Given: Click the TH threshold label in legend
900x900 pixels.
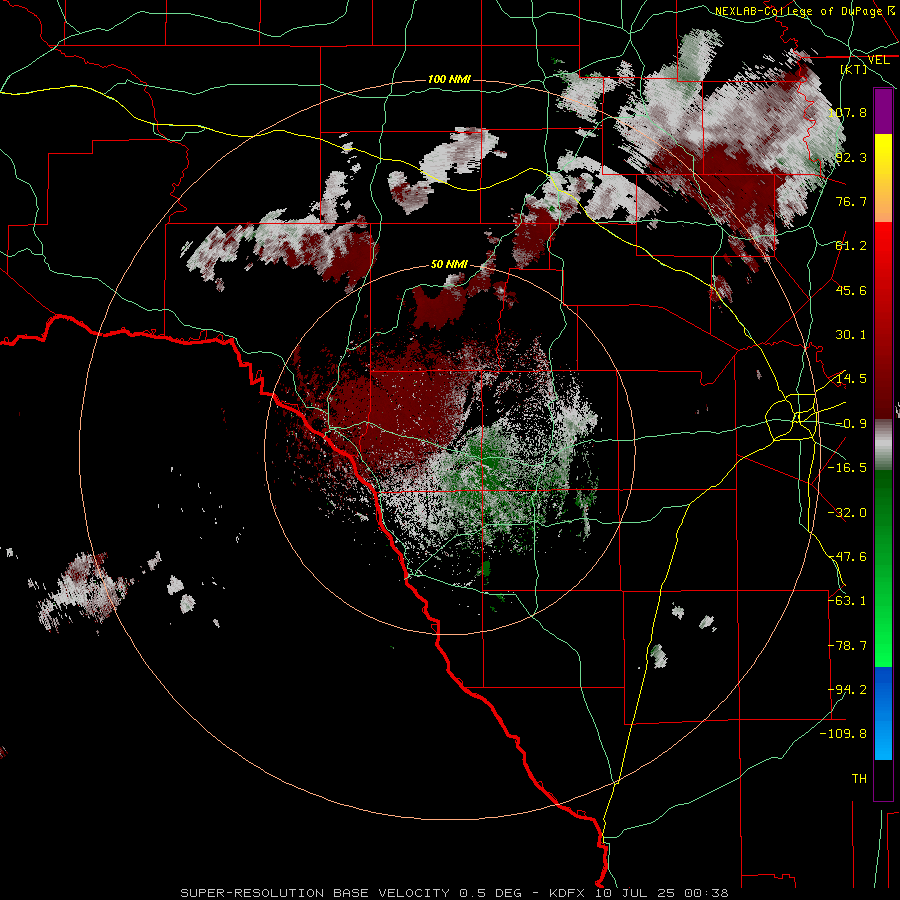Looking at the screenshot, I should click(859, 778).
